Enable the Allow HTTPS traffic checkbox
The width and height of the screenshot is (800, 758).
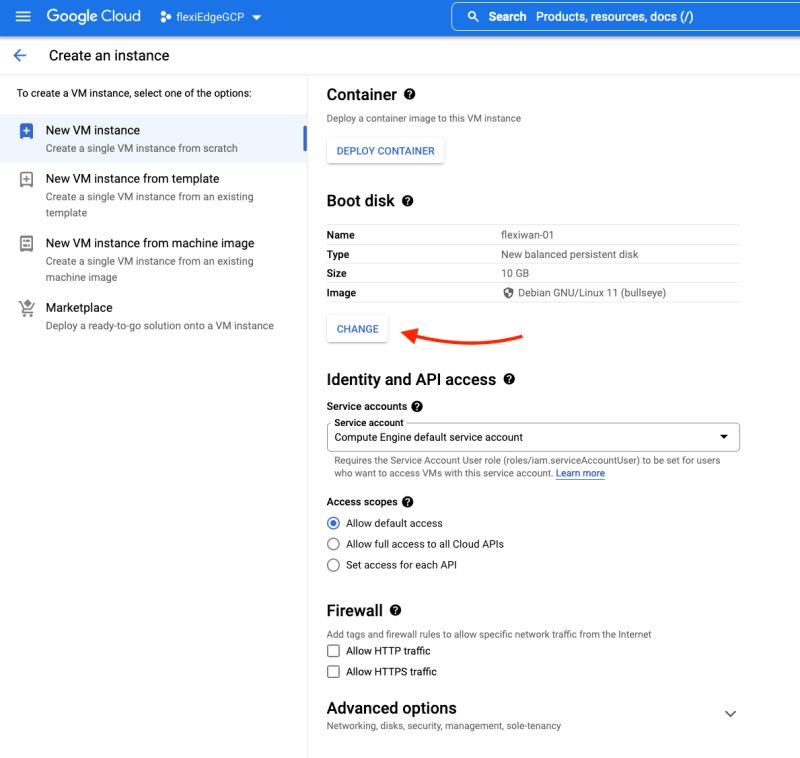(x=331, y=671)
